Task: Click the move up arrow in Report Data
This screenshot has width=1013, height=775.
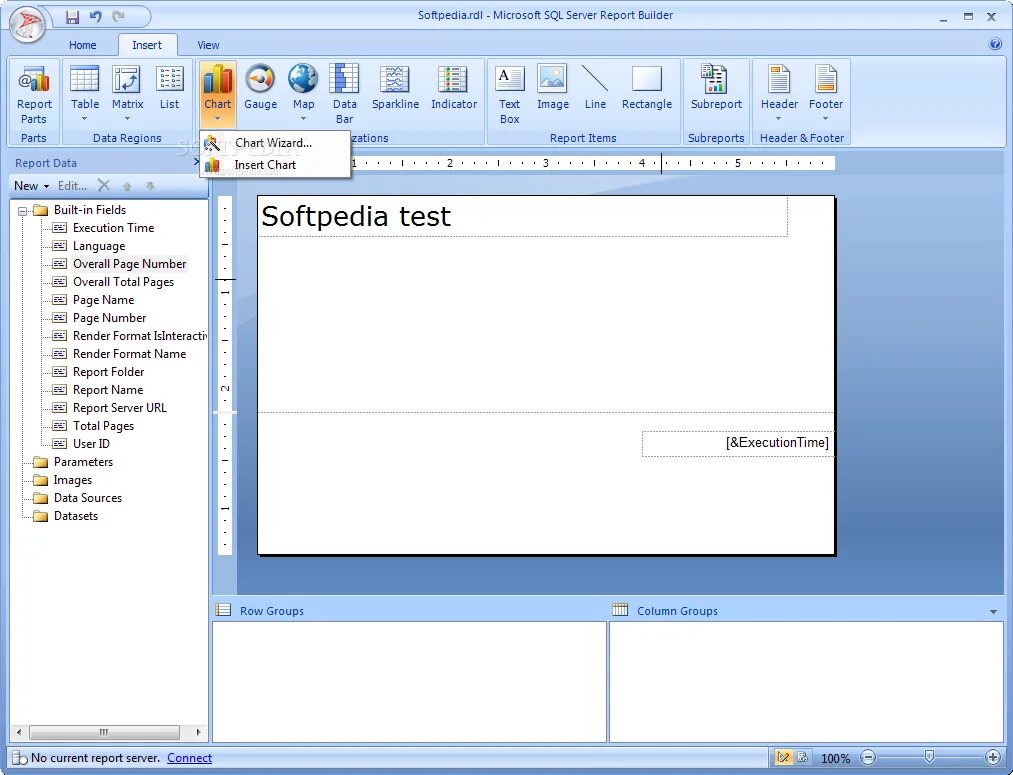Action: coord(127,186)
